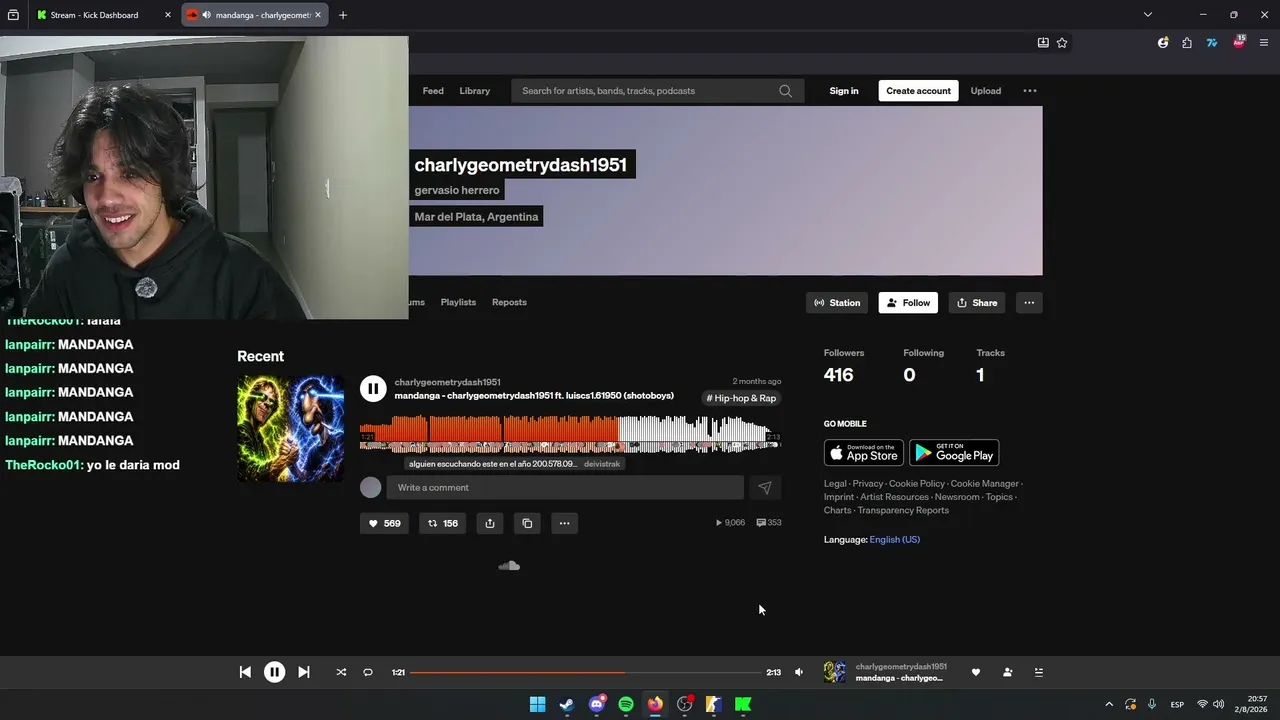The image size is (1280, 720).
Task: Open a new browser tab
Action: [343, 15]
